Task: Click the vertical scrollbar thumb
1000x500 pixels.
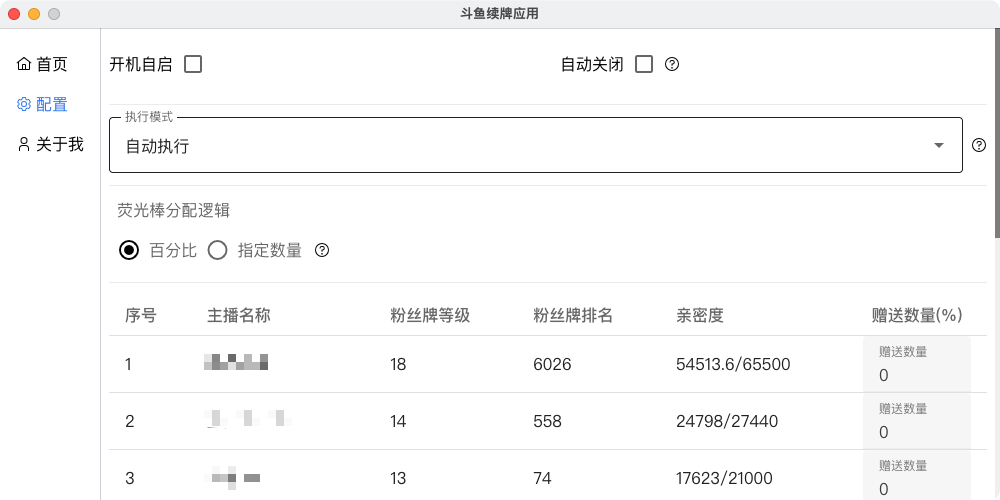Action: (x=997, y=134)
